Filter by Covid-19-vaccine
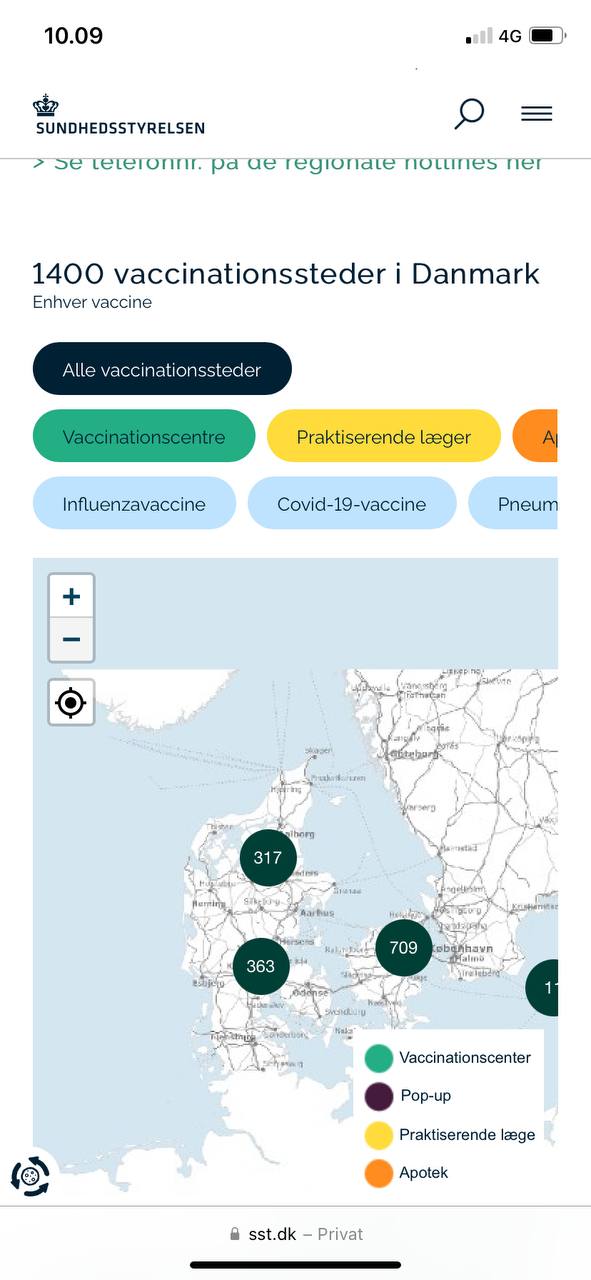The height and width of the screenshot is (1280, 591). 352,504
